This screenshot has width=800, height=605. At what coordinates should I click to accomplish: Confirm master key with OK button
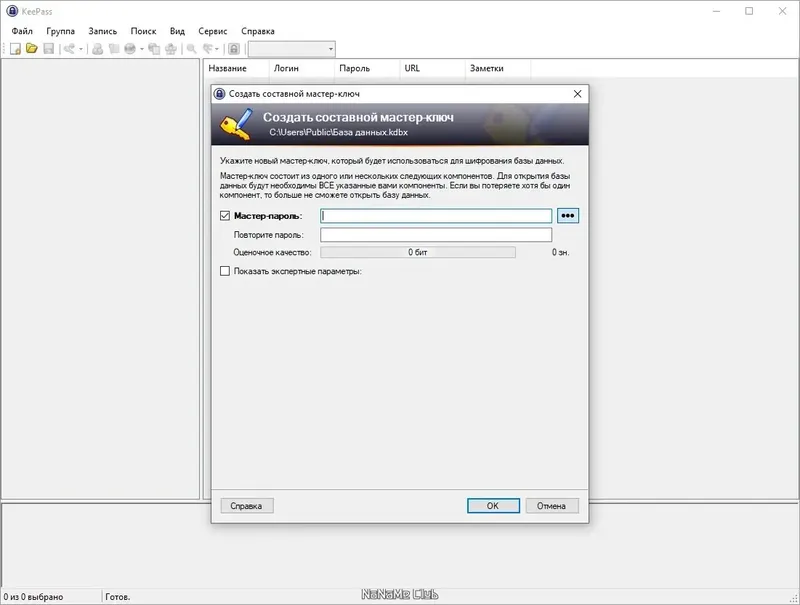493,506
